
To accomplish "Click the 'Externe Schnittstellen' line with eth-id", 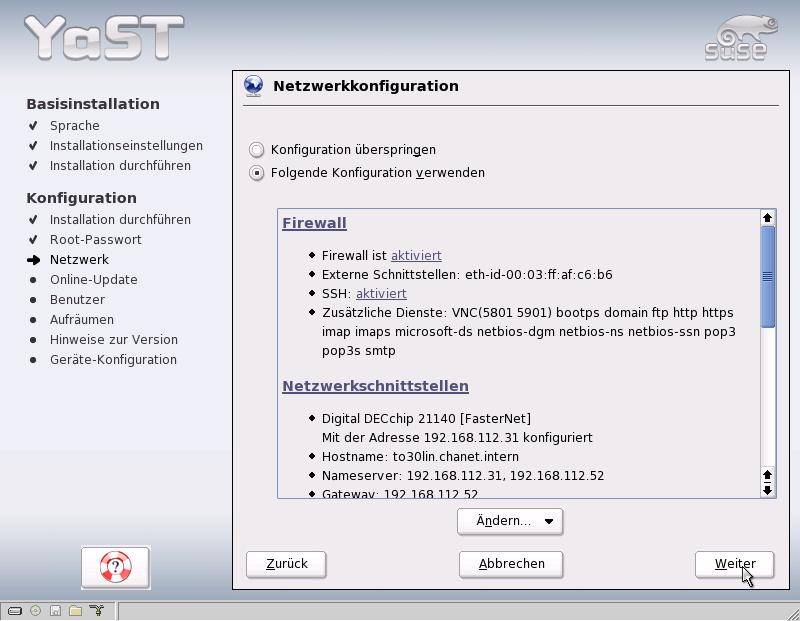I will (467, 275).
